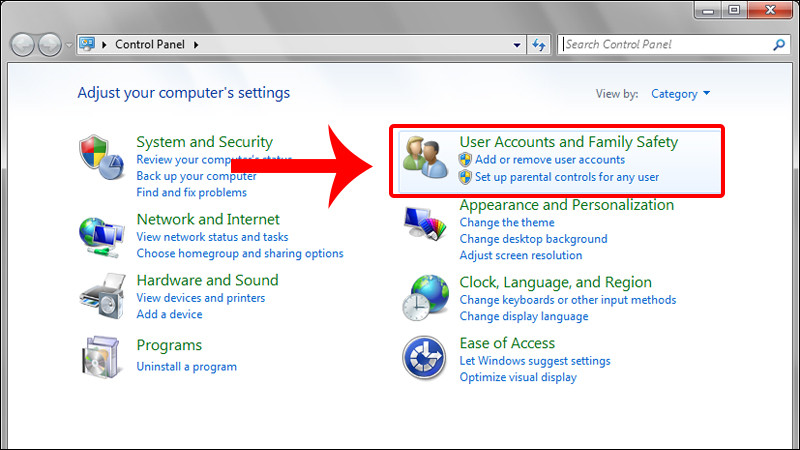Open Choose homegroup and sharing options link

tap(240, 253)
